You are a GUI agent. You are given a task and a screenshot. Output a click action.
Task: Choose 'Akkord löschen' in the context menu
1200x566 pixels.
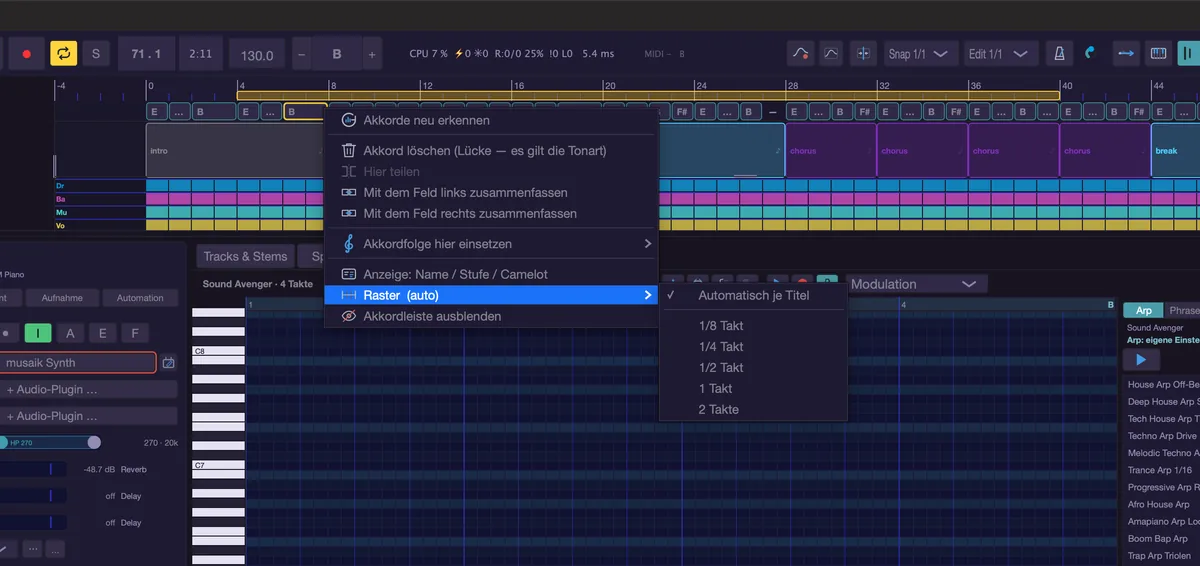(x=492, y=151)
